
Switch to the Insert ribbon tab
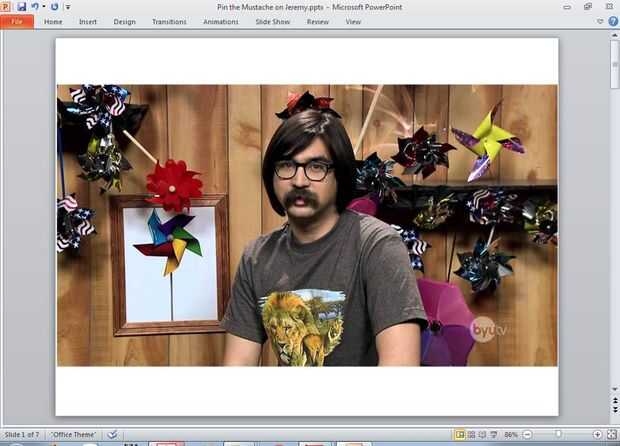coord(88,22)
